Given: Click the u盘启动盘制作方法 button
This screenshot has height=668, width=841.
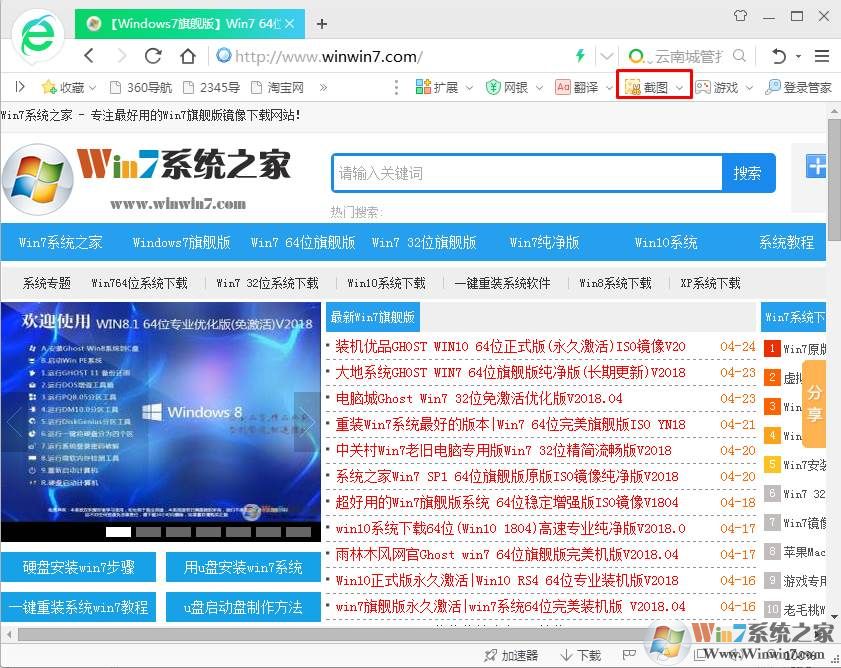Looking at the screenshot, I should pyautogui.click(x=244, y=607).
